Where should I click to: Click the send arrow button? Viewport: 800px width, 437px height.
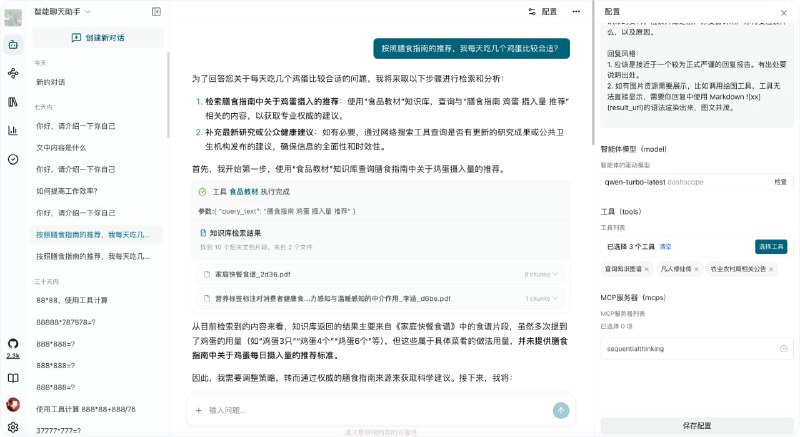click(561, 410)
